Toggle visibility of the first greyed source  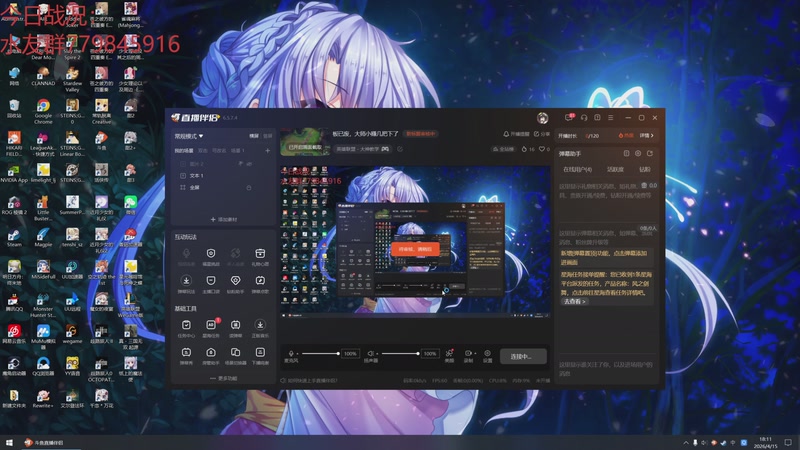click(249, 164)
